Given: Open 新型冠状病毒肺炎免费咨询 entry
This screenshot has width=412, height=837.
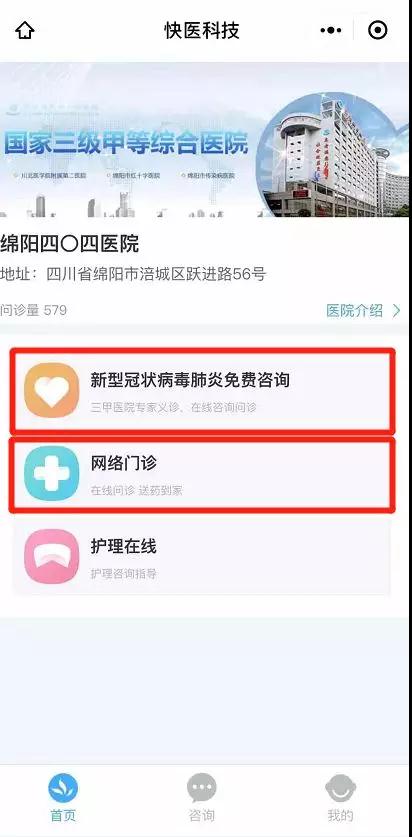Looking at the screenshot, I should click(202, 391).
